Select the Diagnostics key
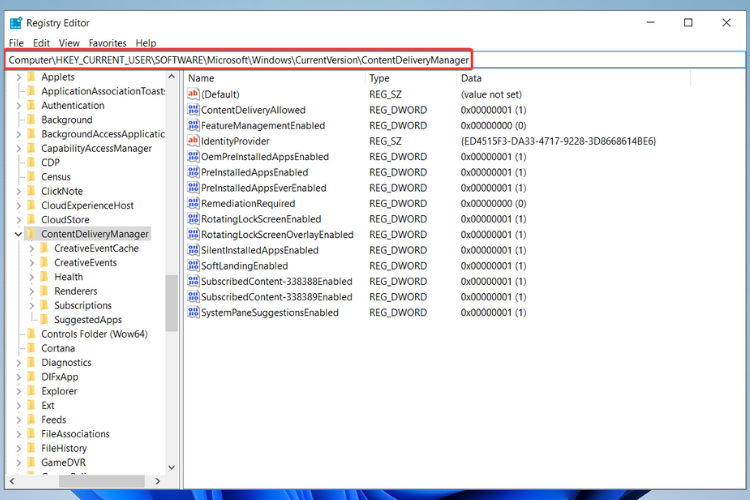 click(66, 363)
